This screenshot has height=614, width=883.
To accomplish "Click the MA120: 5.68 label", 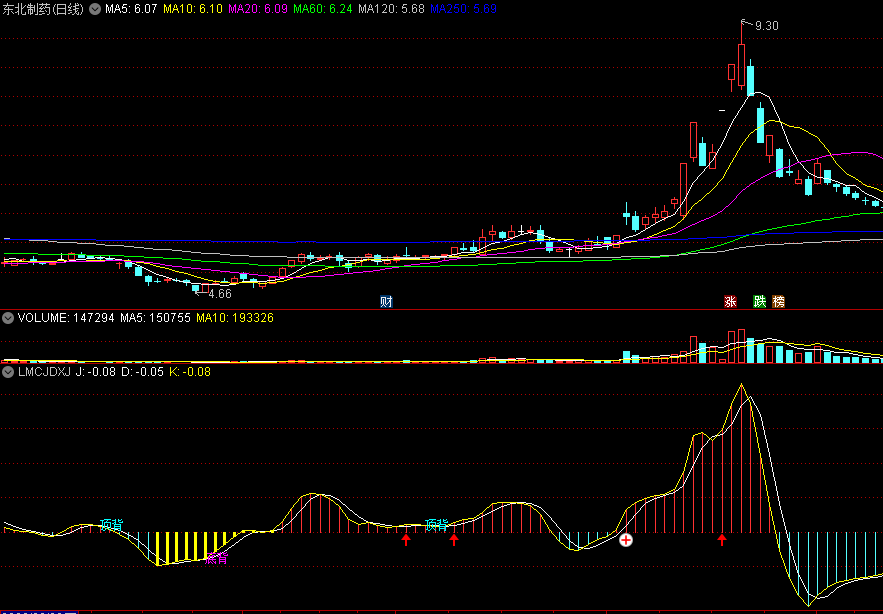I will [391, 9].
